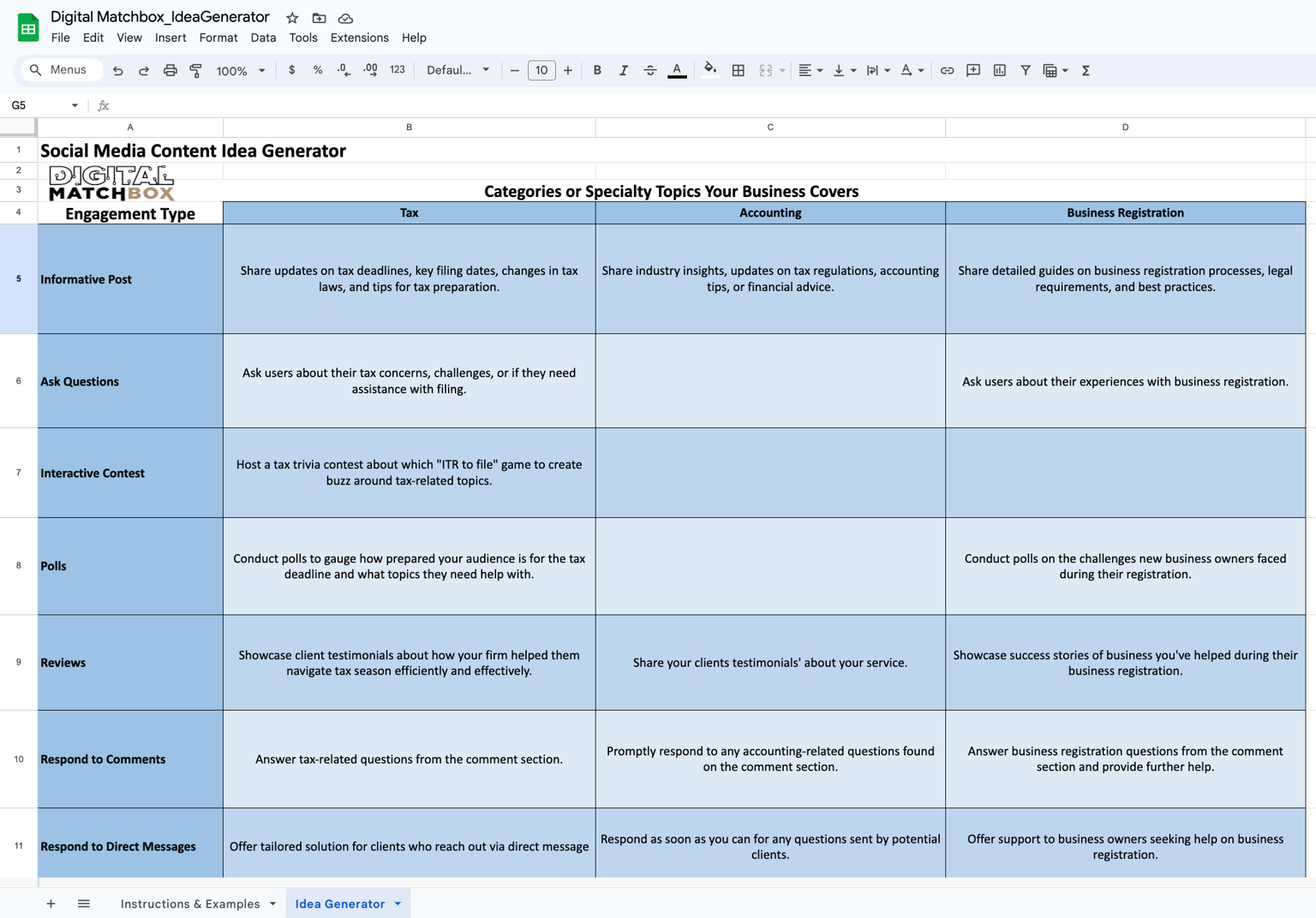Viewport: 1316px width, 918px height.
Task: Click the document title Digital Matchbox_IdeaGenerator
Action: click(x=160, y=17)
